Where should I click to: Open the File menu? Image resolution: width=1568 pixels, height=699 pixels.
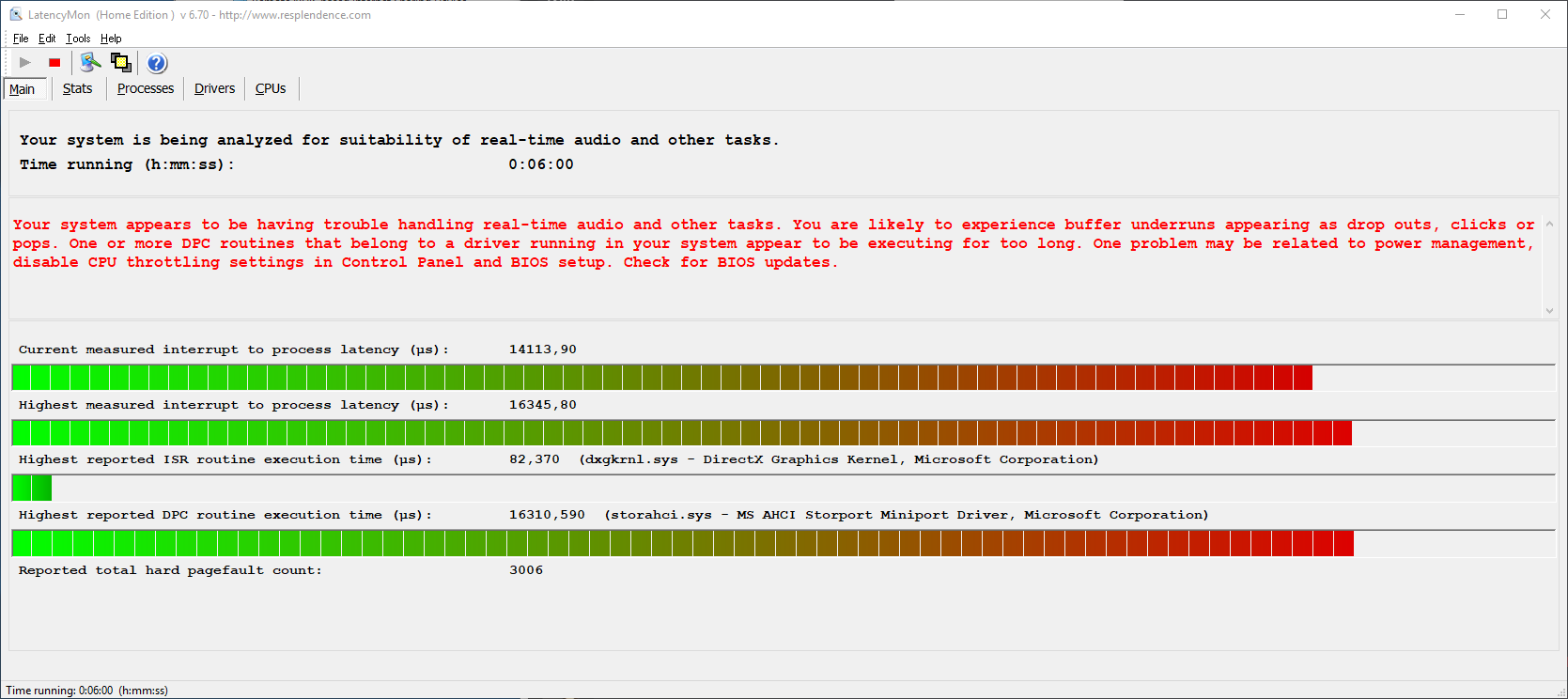coord(21,39)
